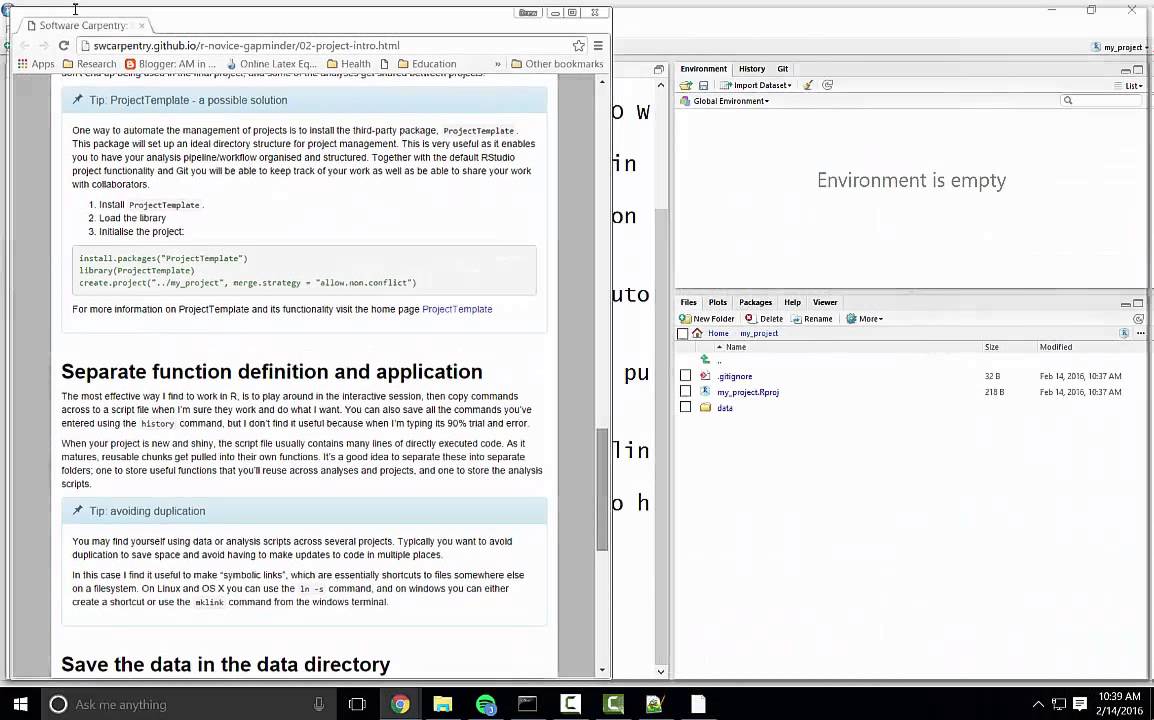
Task: Open the Education bookmarks folder
Action: coord(427,64)
